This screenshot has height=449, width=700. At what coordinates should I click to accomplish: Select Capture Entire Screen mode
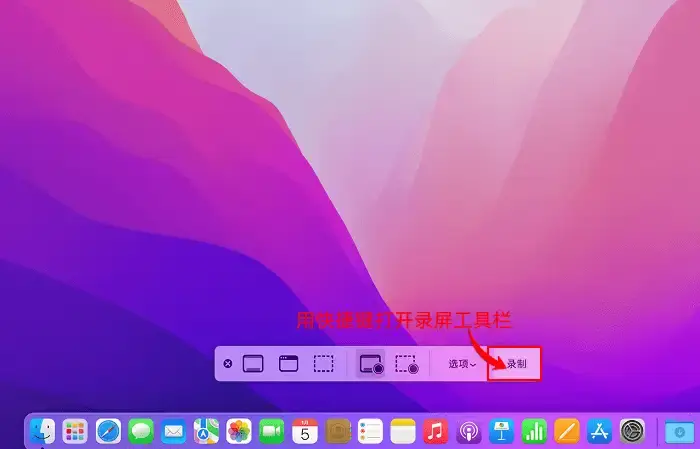point(253,364)
